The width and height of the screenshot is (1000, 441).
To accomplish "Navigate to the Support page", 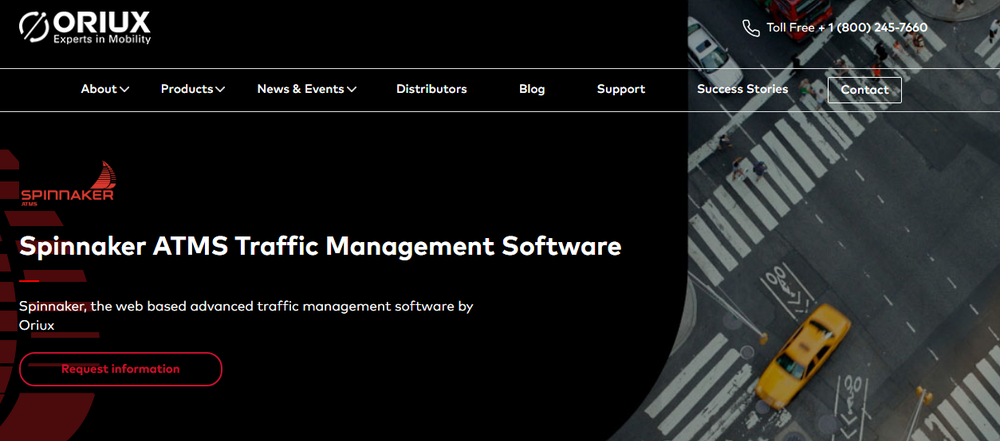I will [621, 89].
